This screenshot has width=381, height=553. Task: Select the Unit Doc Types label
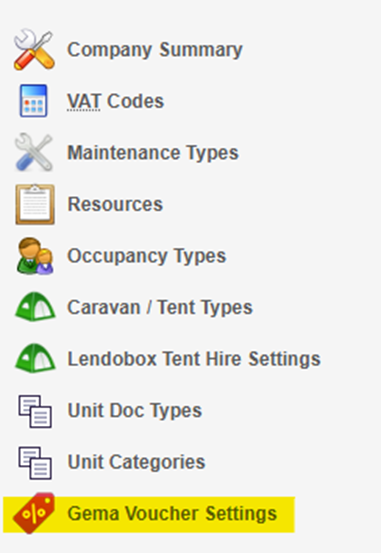click(x=135, y=411)
